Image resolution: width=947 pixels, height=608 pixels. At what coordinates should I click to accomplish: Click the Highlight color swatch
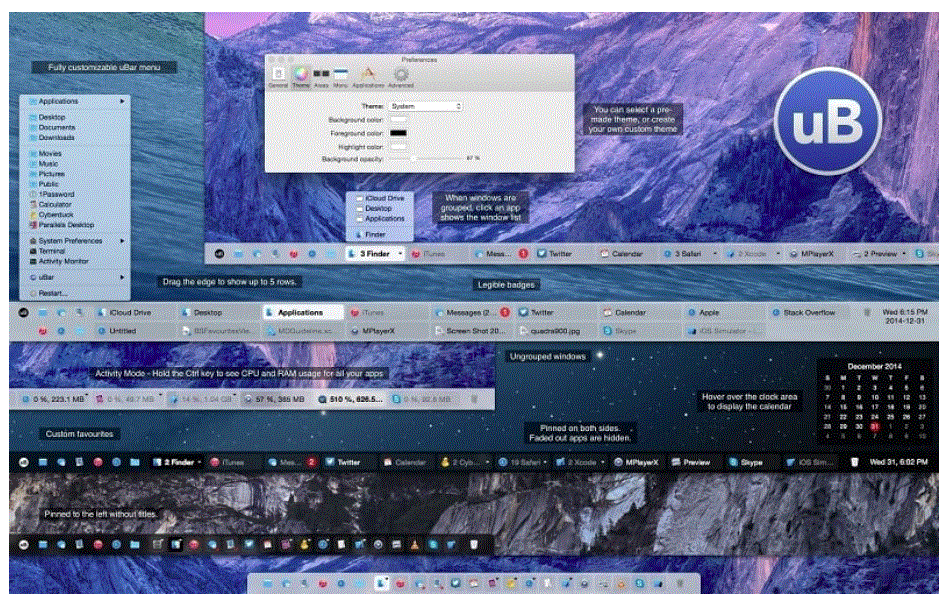click(398, 147)
